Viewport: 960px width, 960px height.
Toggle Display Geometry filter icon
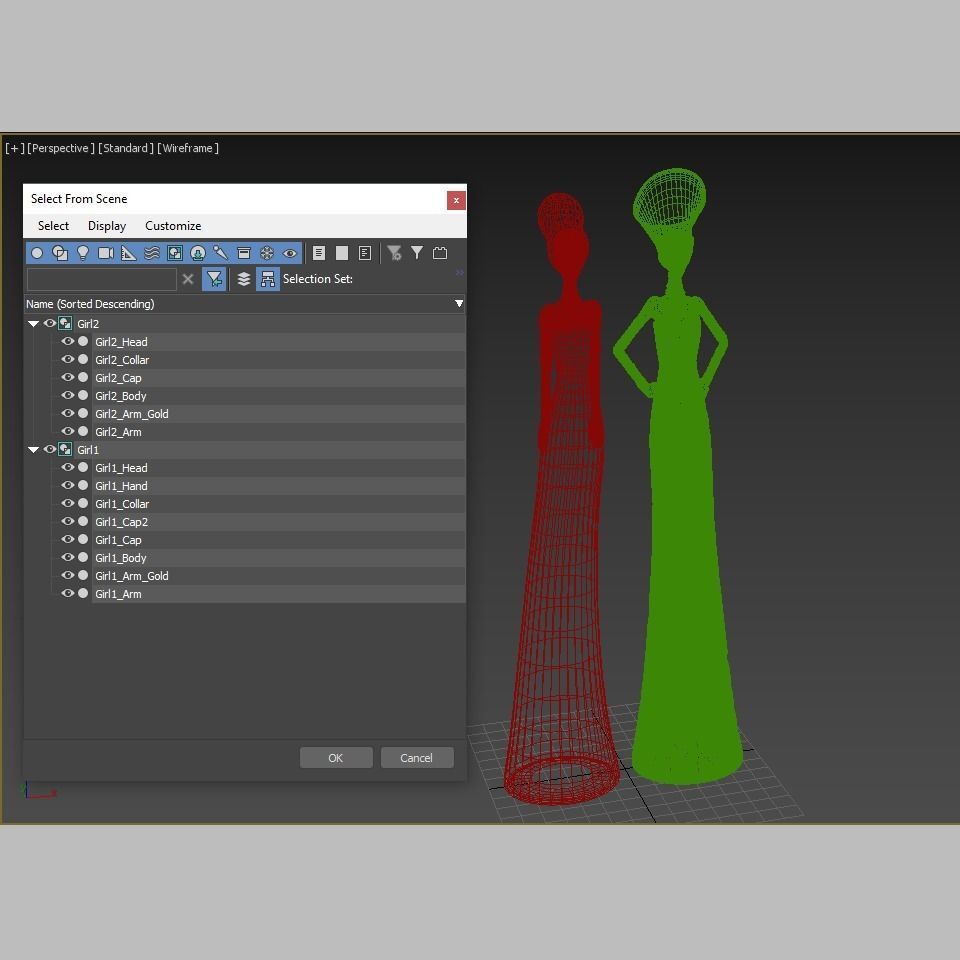pos(37,253)
